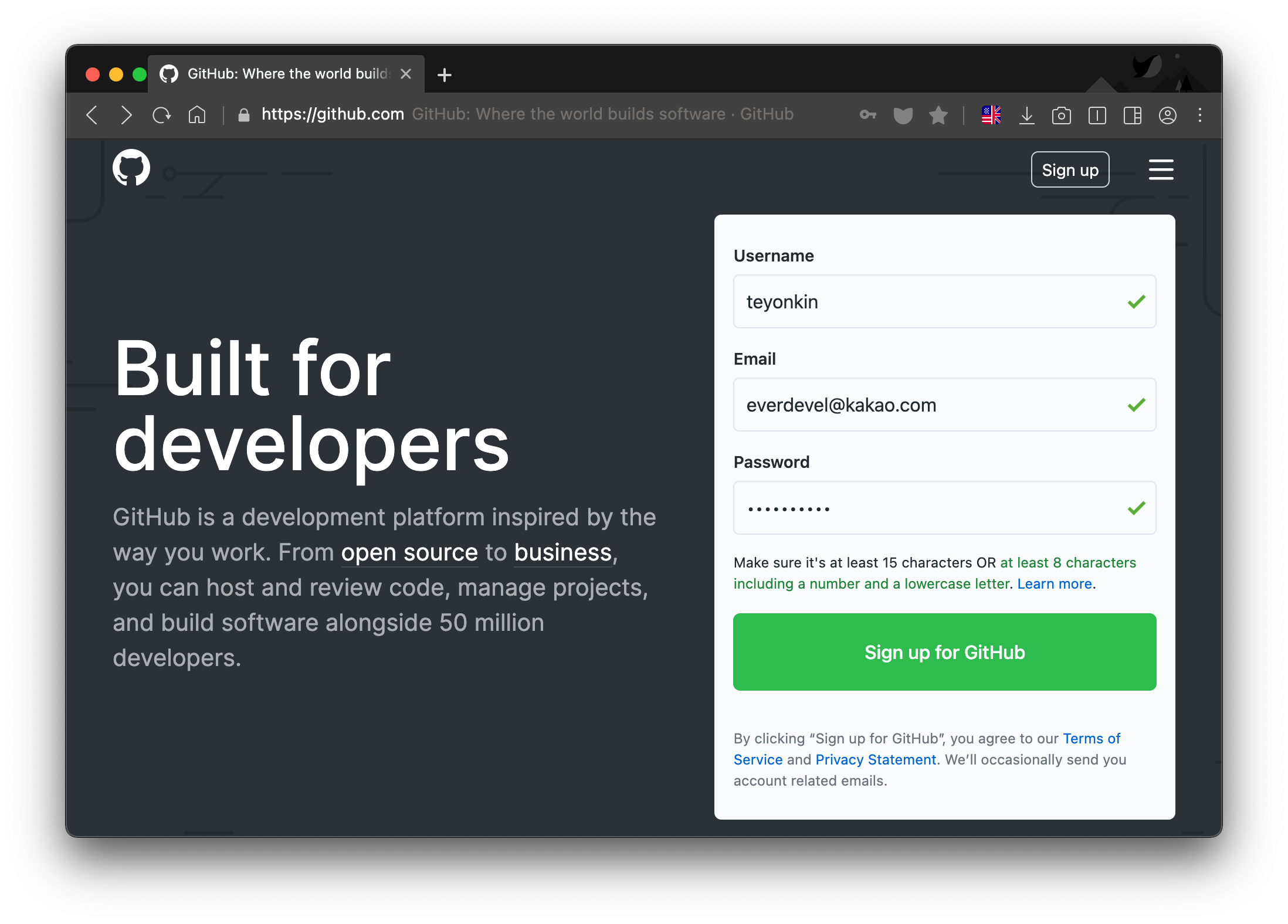Open a new tab with the plus button
Image resolution: width=1288 pixels, height=924 pixels.
click(445, 74)
